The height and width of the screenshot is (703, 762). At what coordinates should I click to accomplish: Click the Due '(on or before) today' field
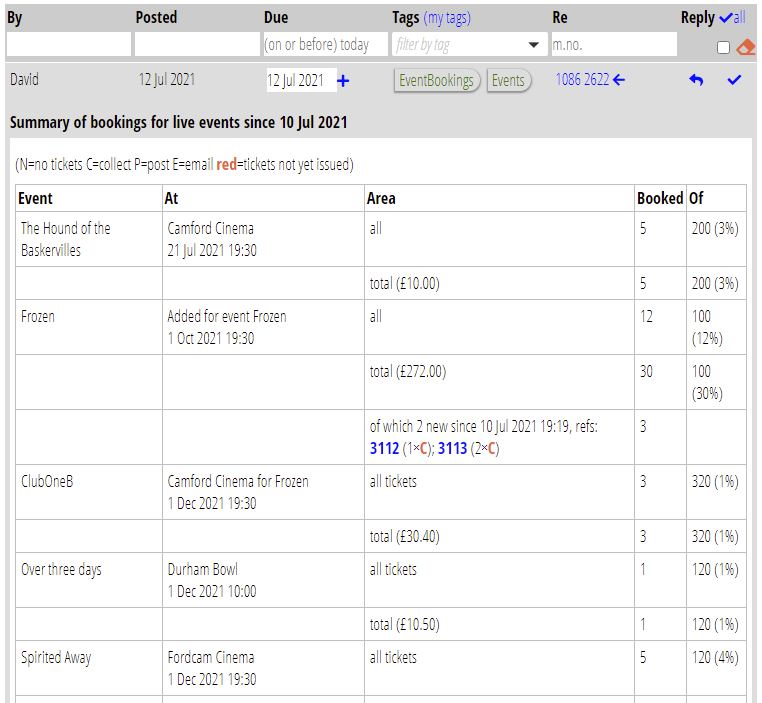pos(325,44)
